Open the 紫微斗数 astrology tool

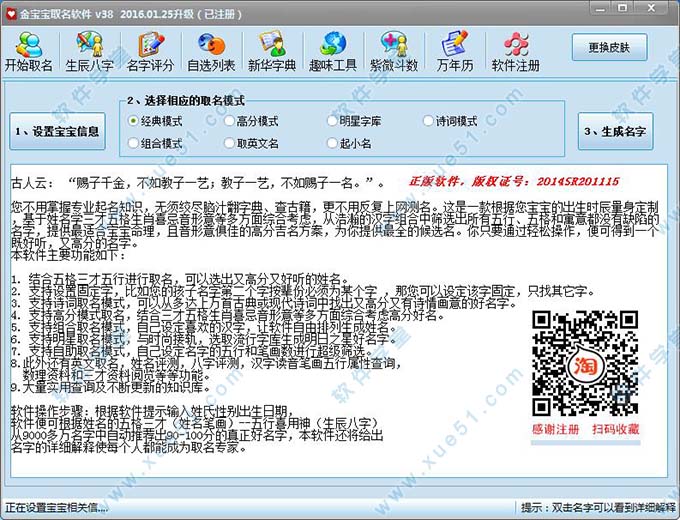click(393, 52)
